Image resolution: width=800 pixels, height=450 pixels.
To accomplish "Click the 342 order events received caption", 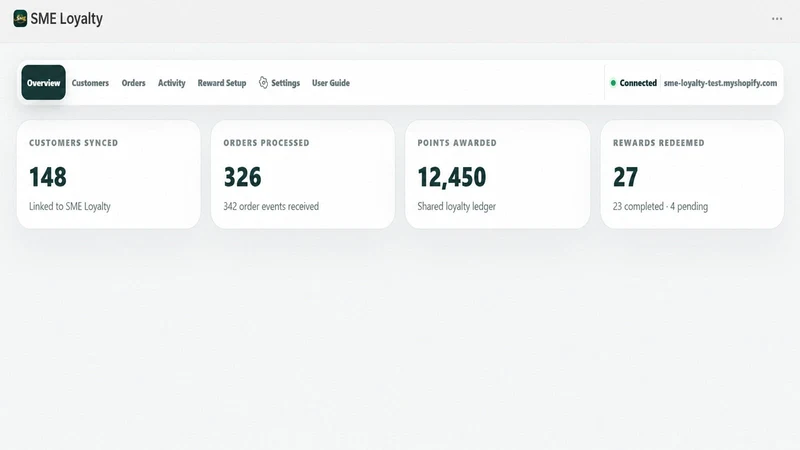I will pos(271,206).
